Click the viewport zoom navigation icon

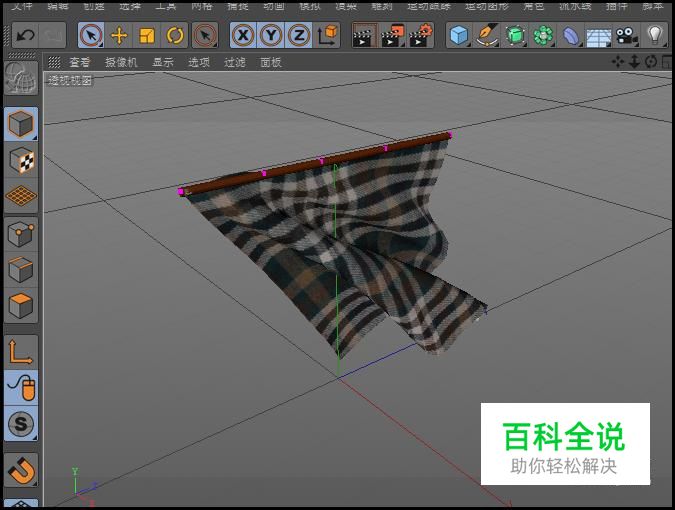(634, 62)
